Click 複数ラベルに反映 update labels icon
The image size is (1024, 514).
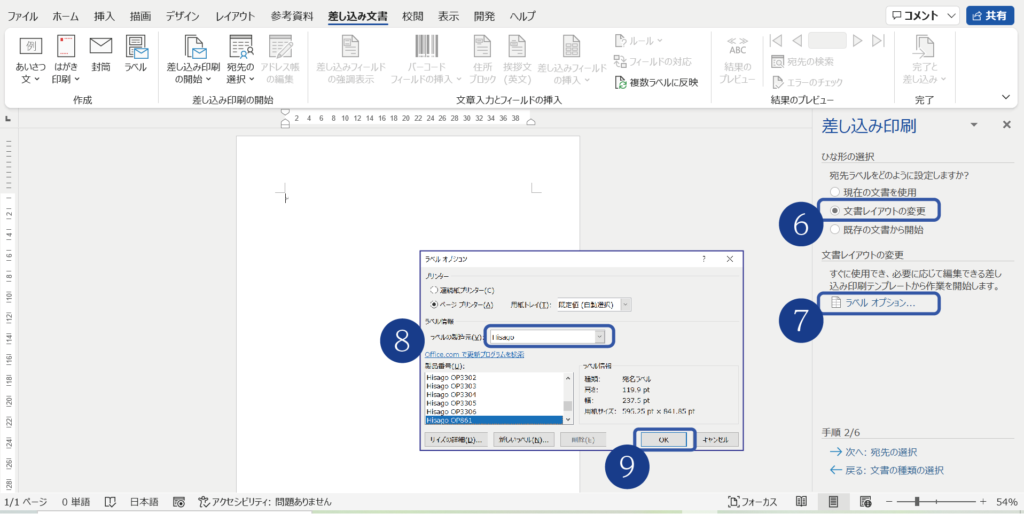[656, 82]
